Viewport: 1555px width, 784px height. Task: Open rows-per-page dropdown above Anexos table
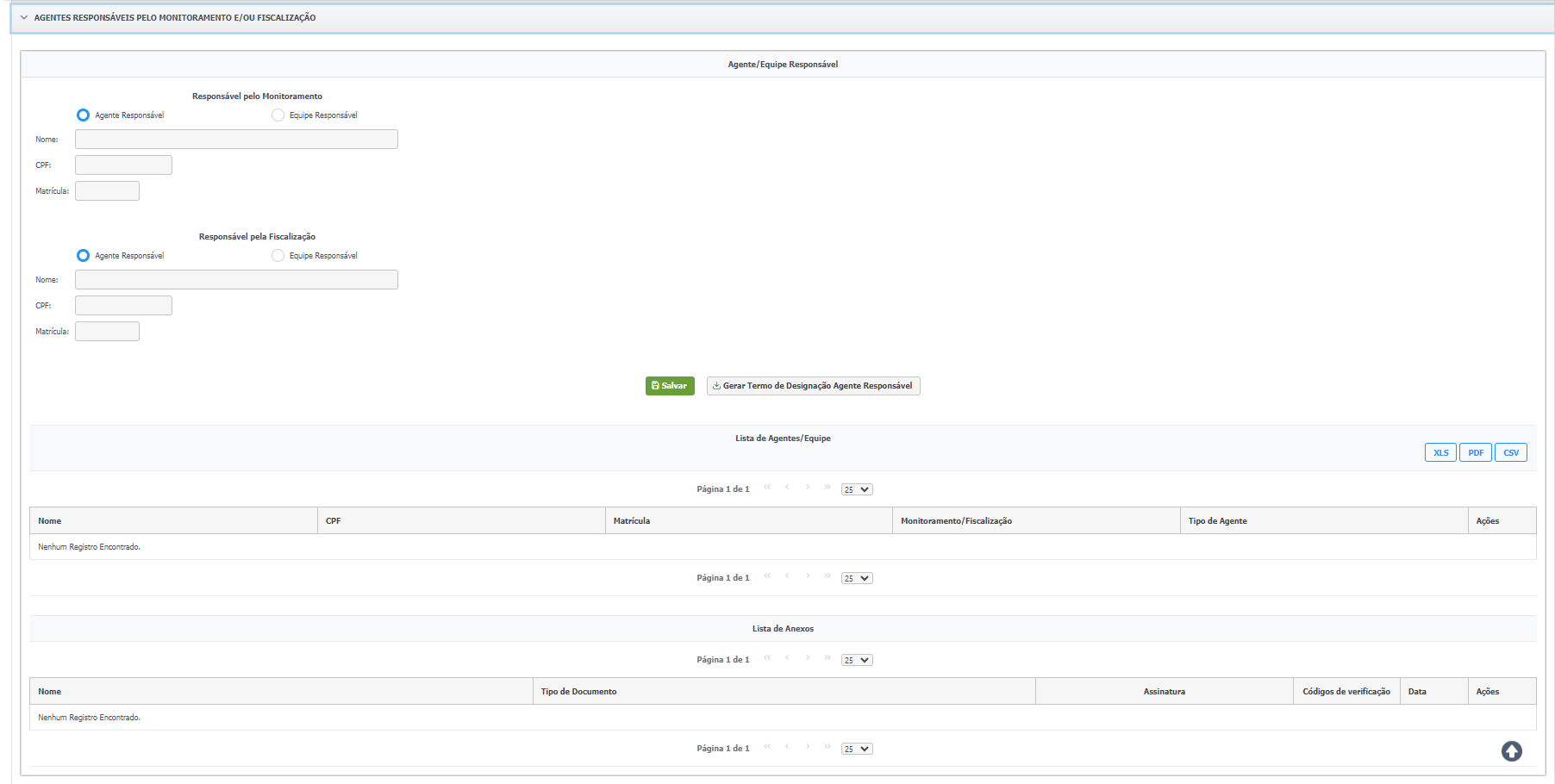coord(857,660)
